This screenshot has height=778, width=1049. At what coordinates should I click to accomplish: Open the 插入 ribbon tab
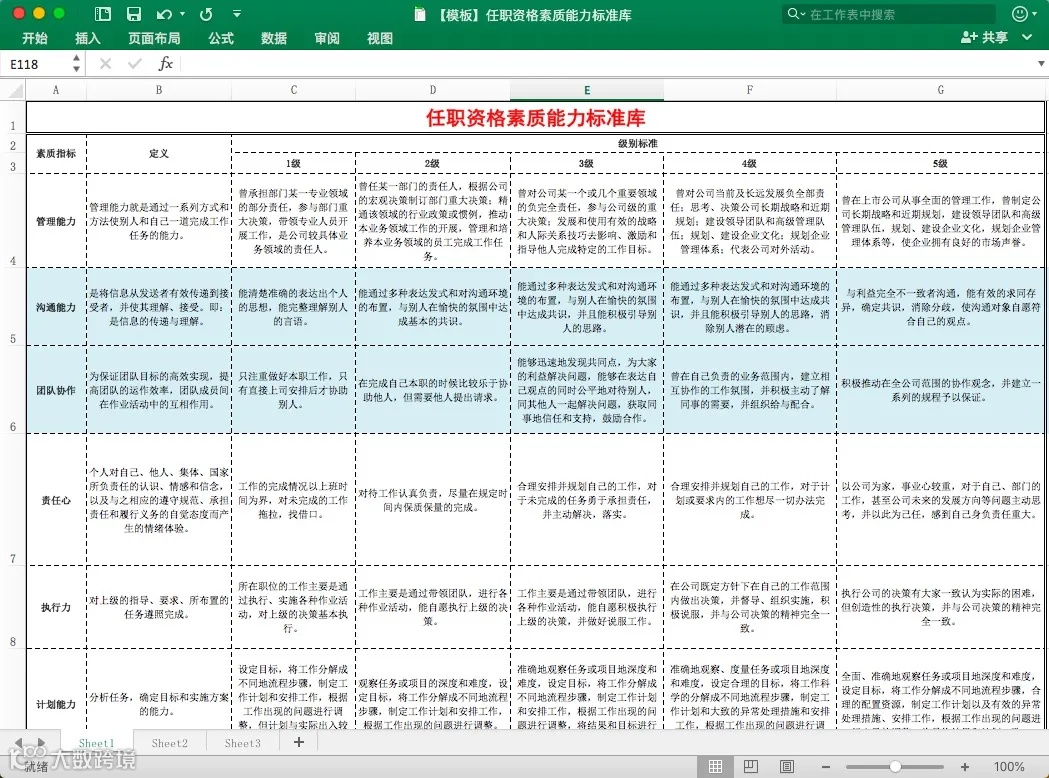tap(88, 38)
